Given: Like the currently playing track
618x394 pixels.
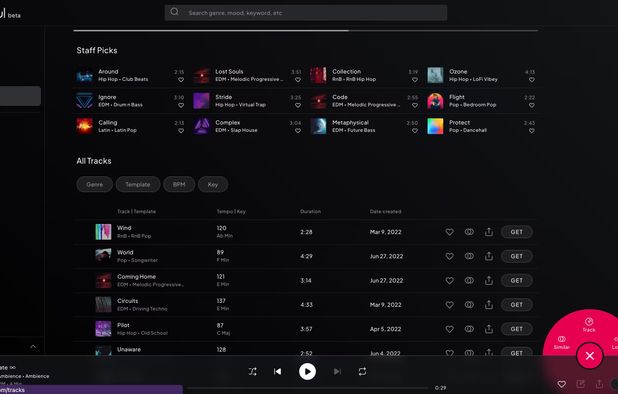Looking at the screenshot, I should (562, 384).
